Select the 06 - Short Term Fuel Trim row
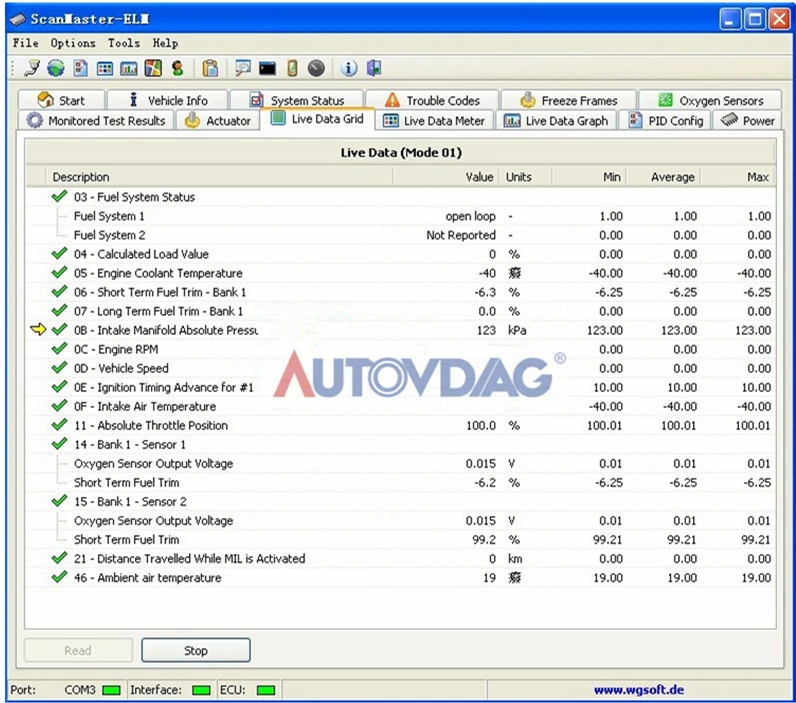The width and height of the screenshot is (796, 703). pos(401,292)
